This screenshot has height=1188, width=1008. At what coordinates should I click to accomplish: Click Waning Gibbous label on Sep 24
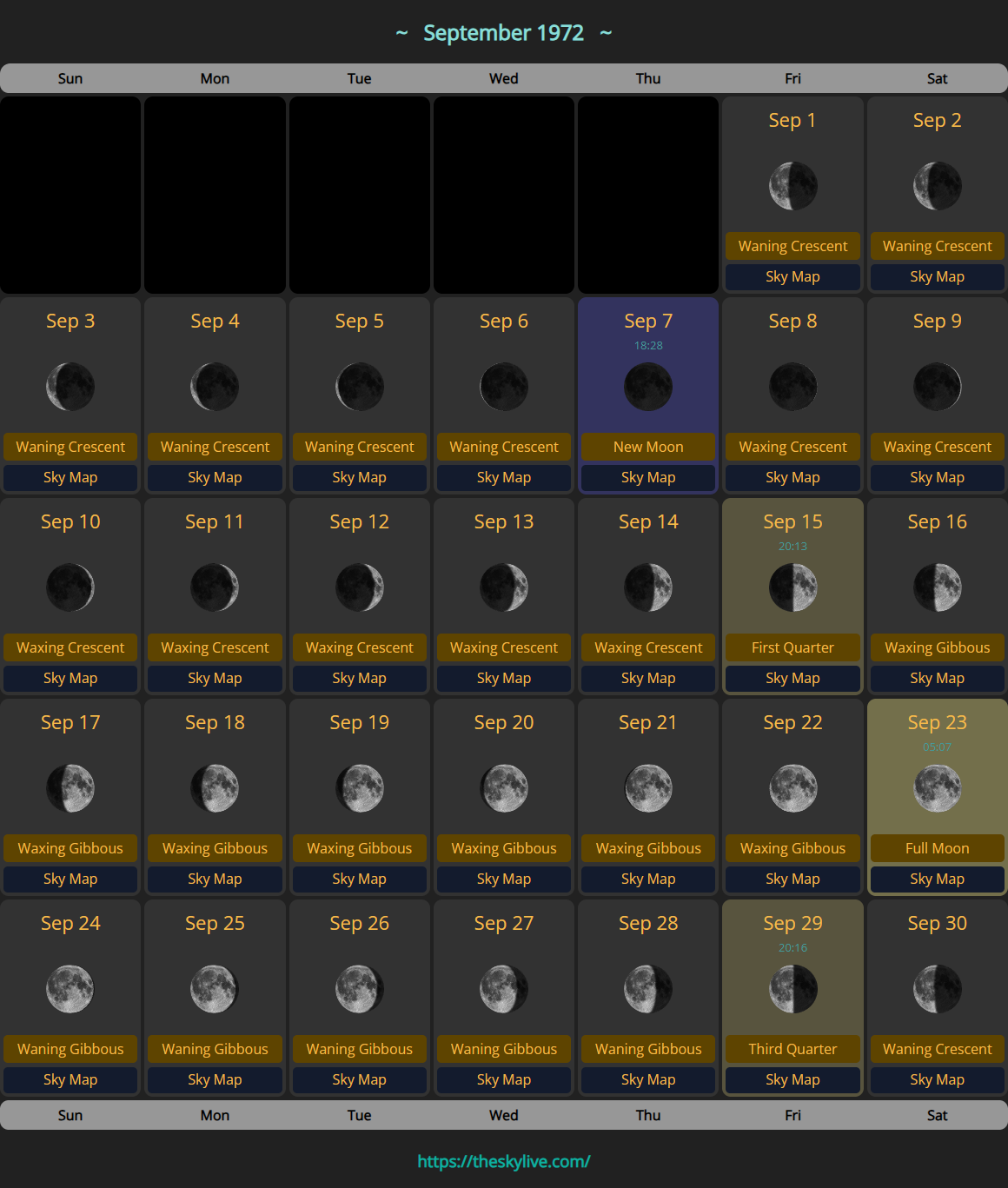point(70,1049)
